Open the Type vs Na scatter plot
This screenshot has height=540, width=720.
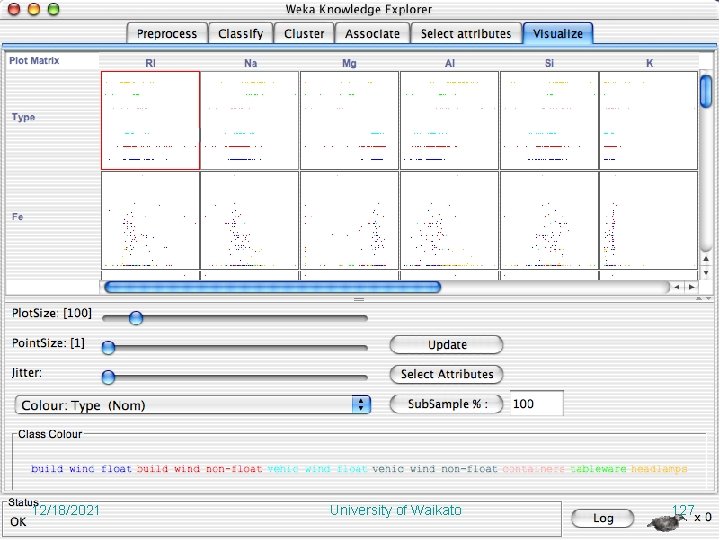click(250, 120)
